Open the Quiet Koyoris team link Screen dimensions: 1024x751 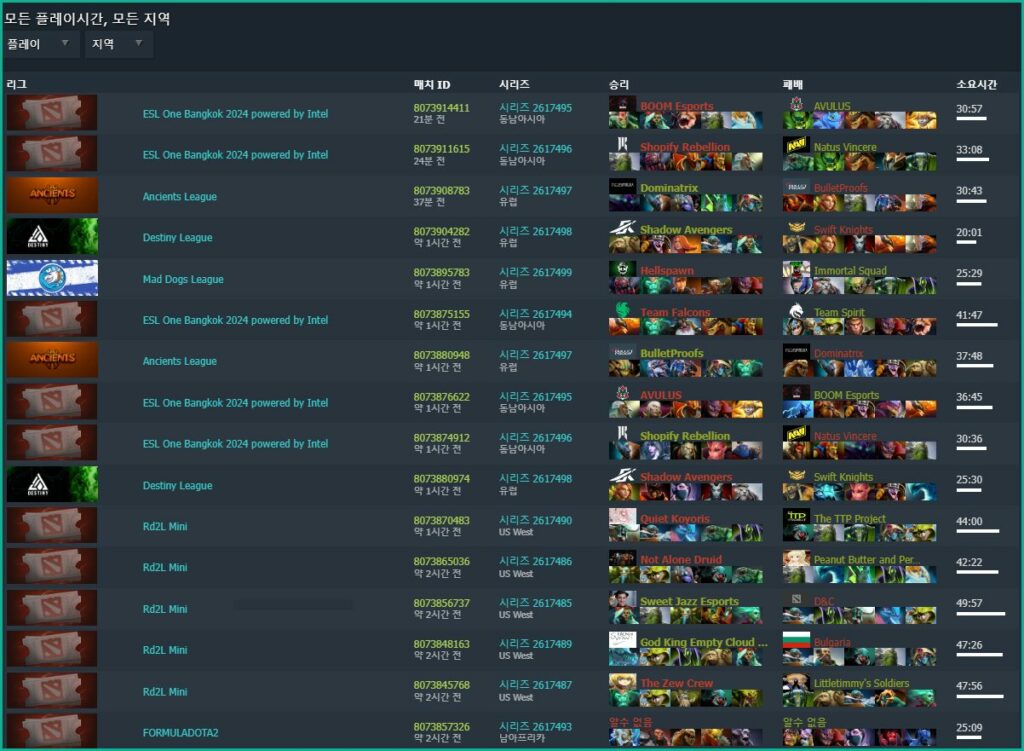pos(675,519)
